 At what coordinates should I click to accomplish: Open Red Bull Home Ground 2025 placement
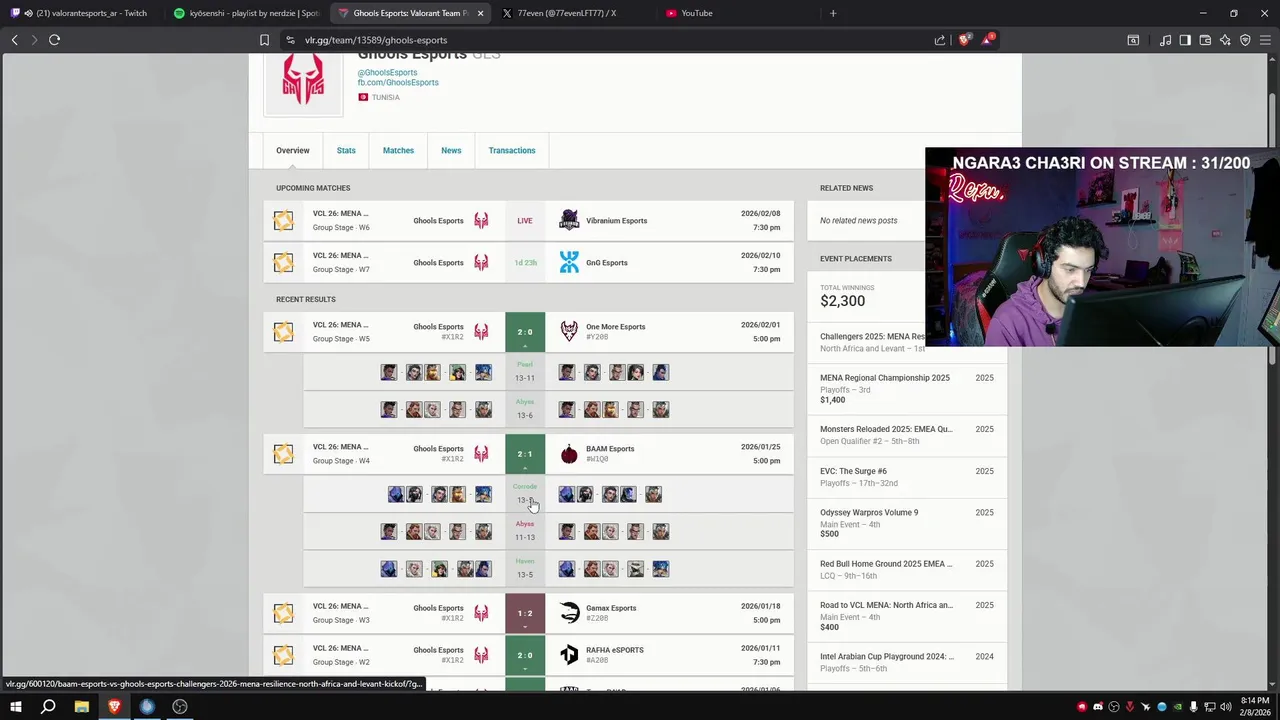pyautogui.click(x=907, y=569)
